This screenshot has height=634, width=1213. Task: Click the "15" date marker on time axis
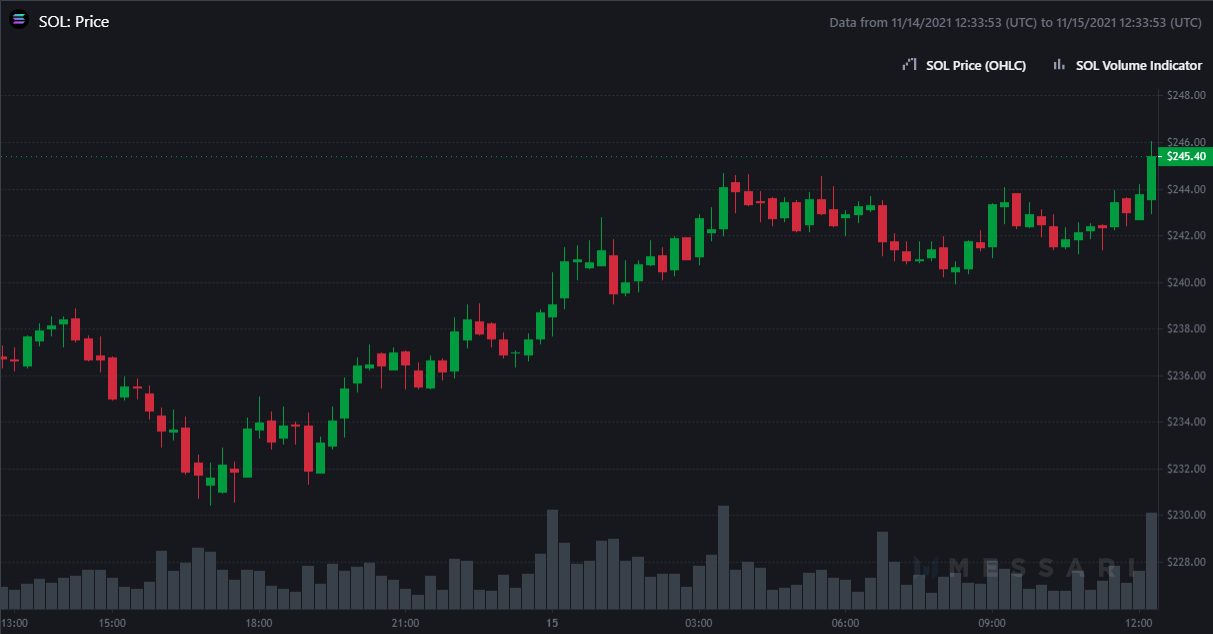[551, 623]
